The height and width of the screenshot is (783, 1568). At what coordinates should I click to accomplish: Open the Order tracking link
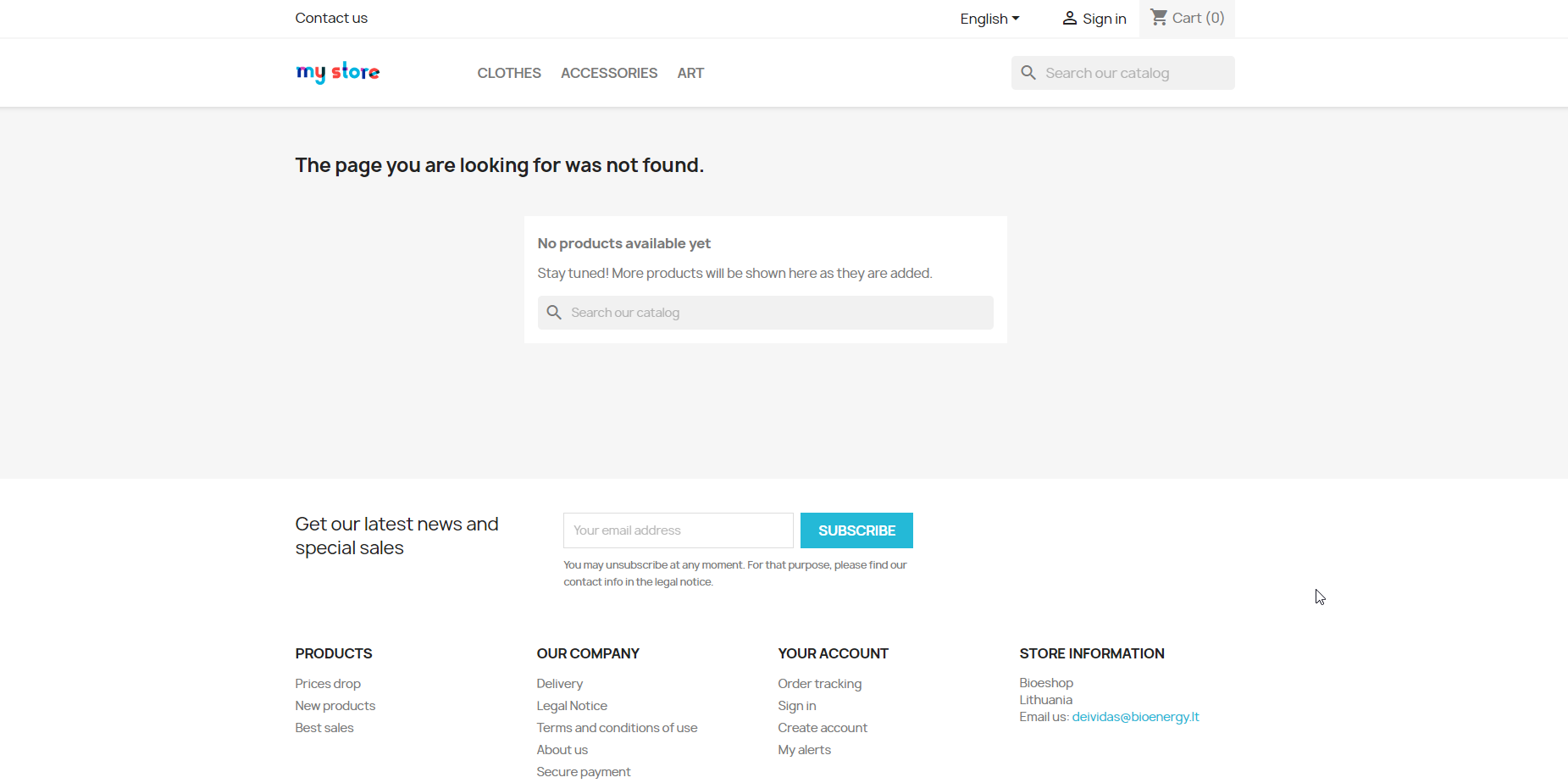pyautogui.click(x=820, y=684)
